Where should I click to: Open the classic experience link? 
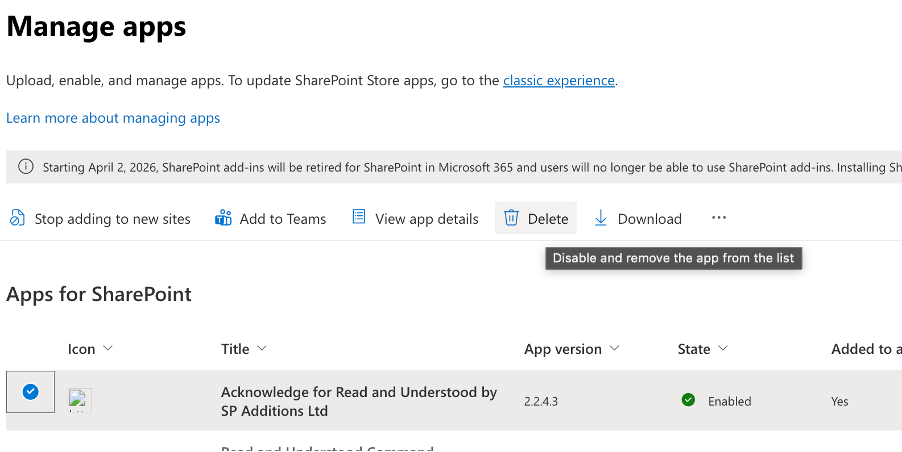[559, 81]
